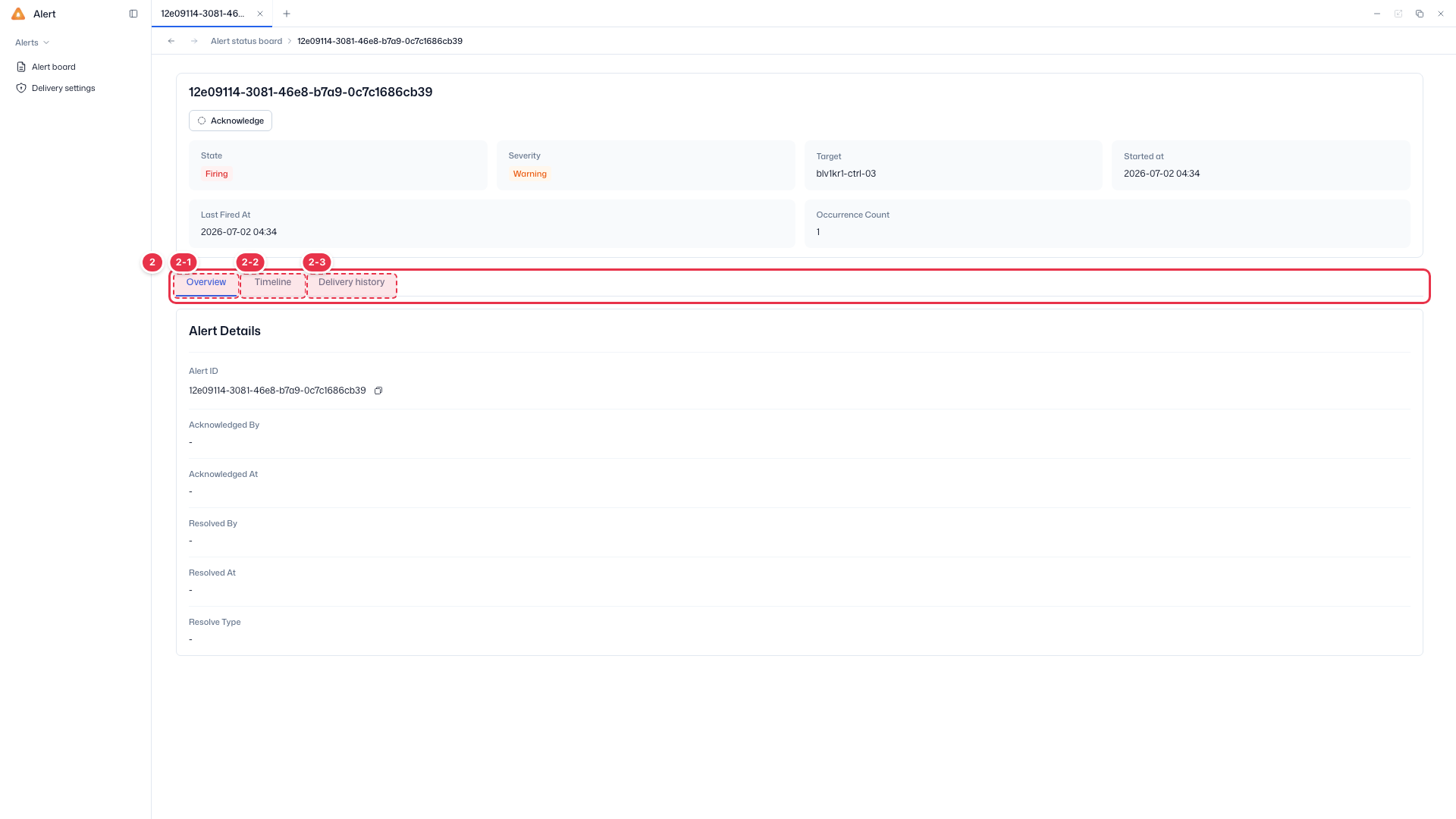
Task: Click the Firing state badge
Action: click(x=216, y=174)
